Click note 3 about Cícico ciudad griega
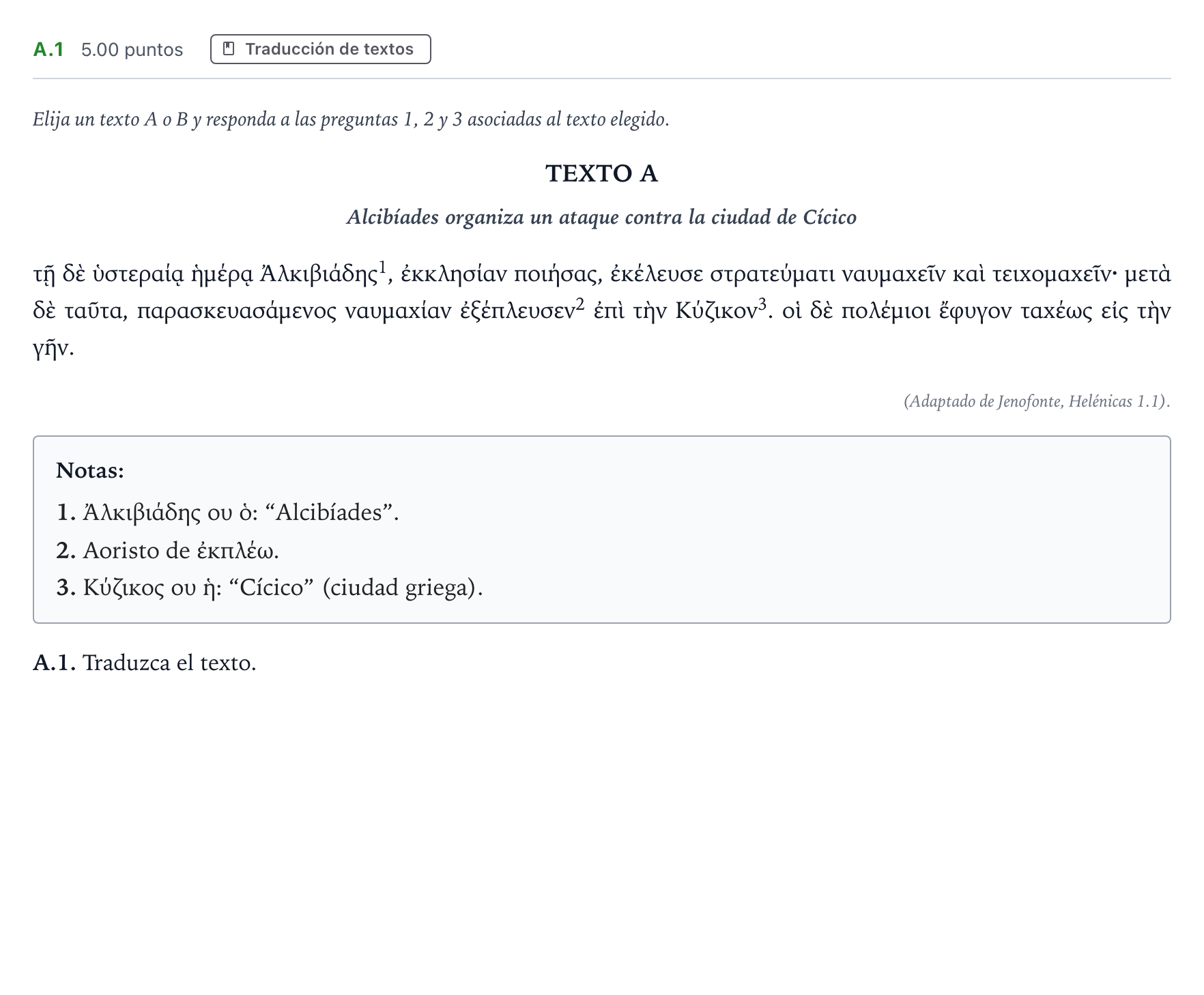This screenshot has height=995, width=1204. point(270,588)
